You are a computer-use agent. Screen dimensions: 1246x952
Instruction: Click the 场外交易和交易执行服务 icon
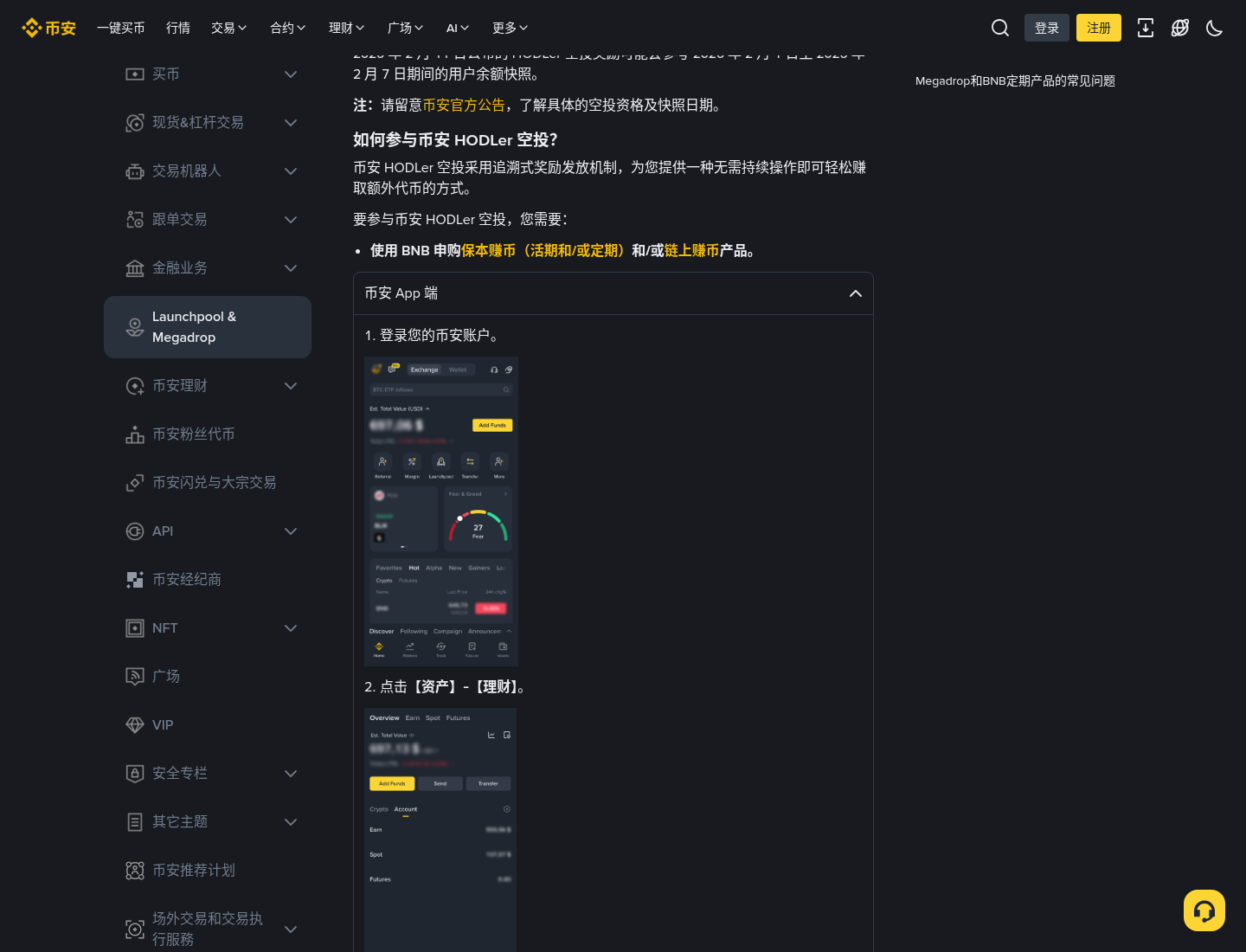[x=135, y=929]
